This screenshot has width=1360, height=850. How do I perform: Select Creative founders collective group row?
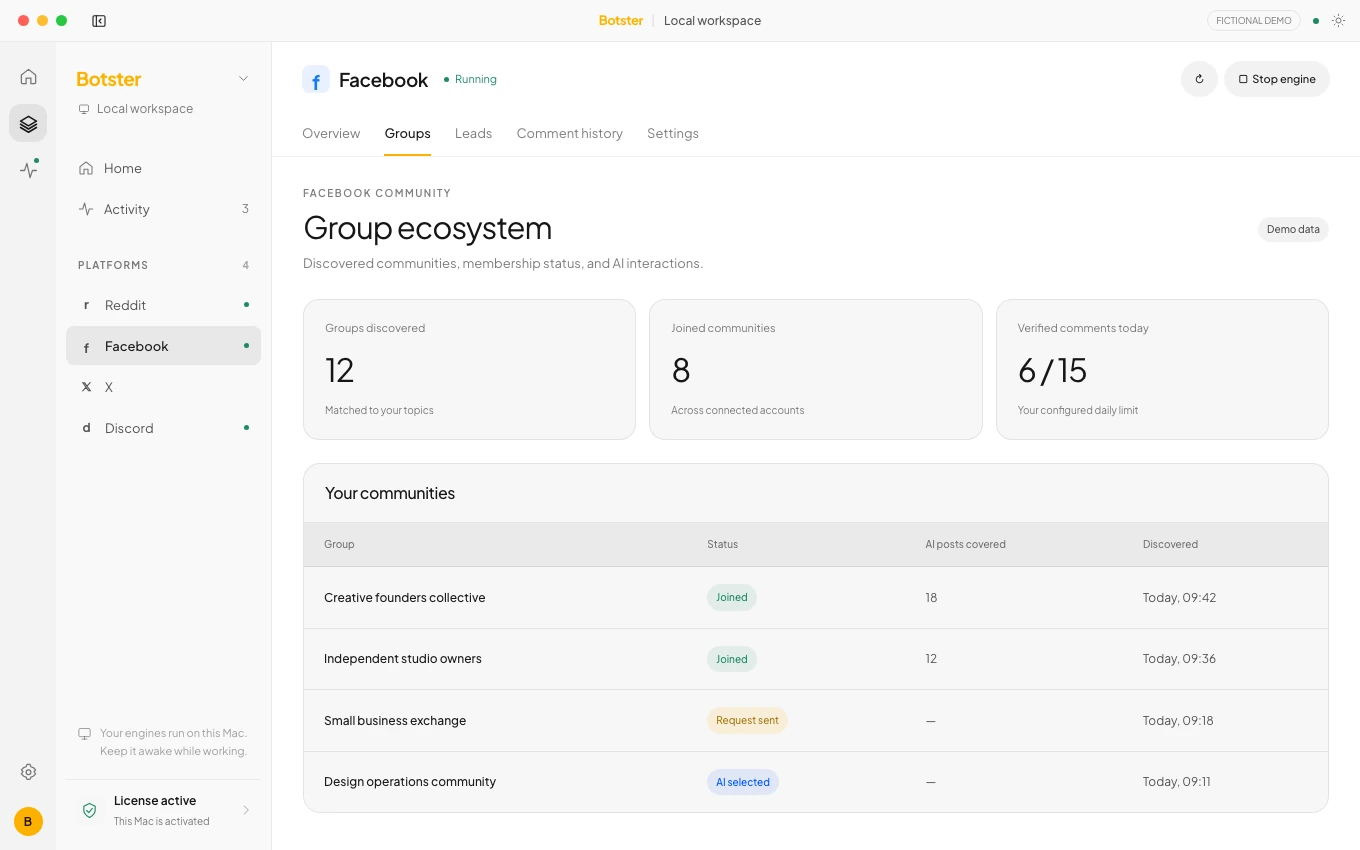[x=816, y=598]
